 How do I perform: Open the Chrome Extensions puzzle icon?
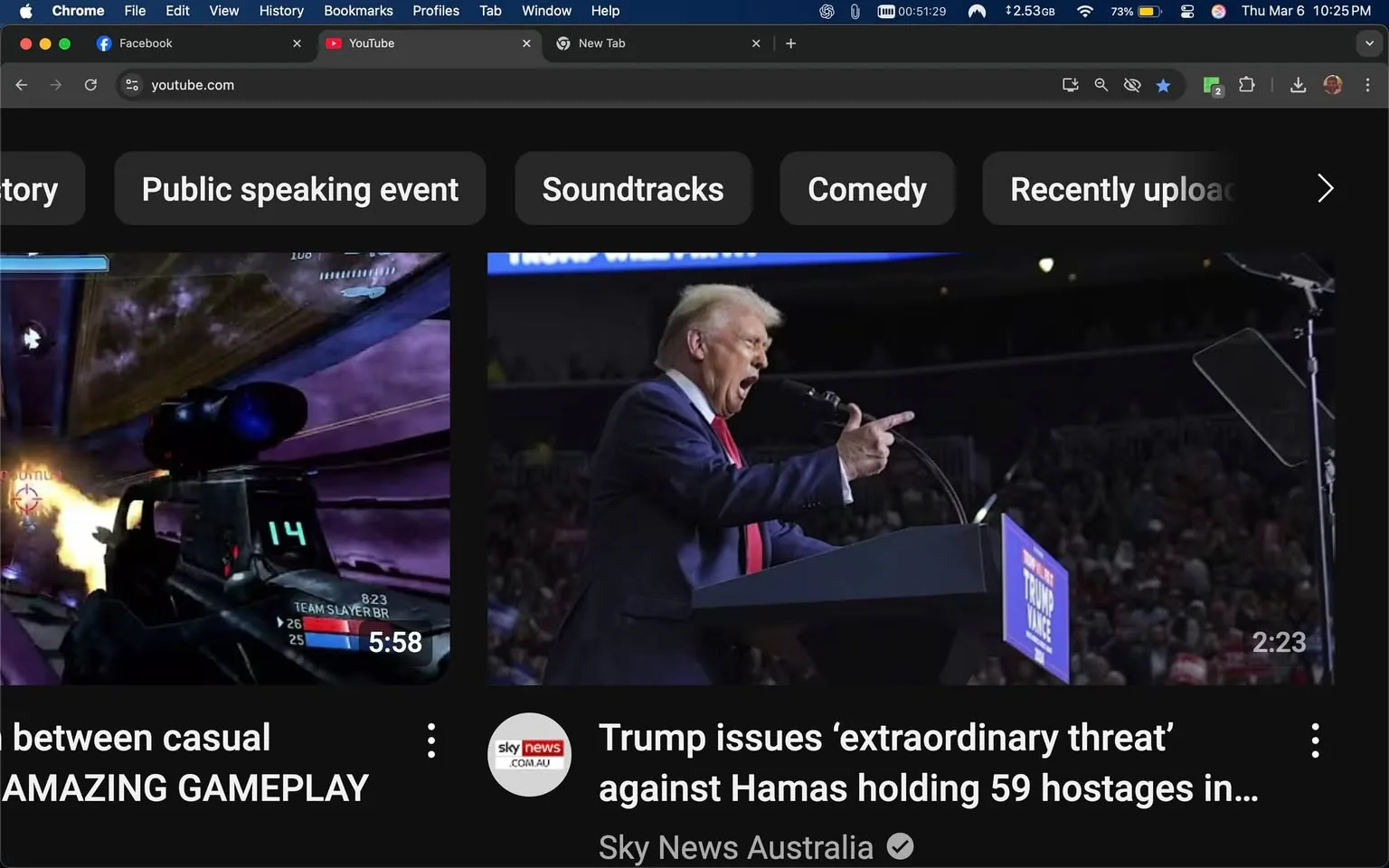click(1246, 84)
